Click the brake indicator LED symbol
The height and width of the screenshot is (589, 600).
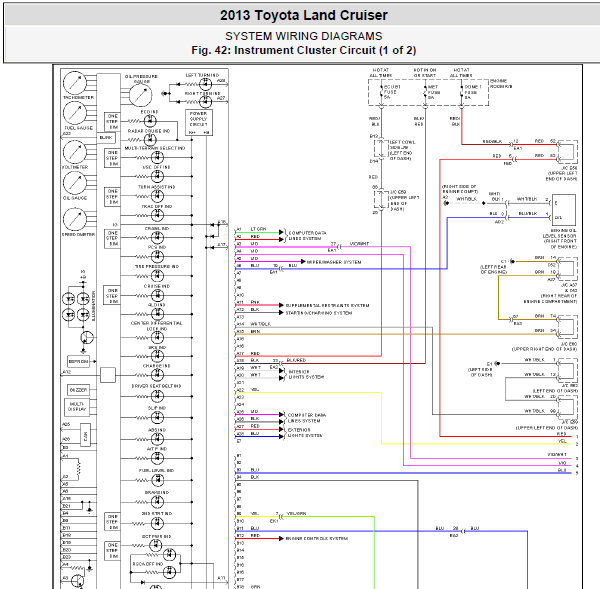point(157,502)
